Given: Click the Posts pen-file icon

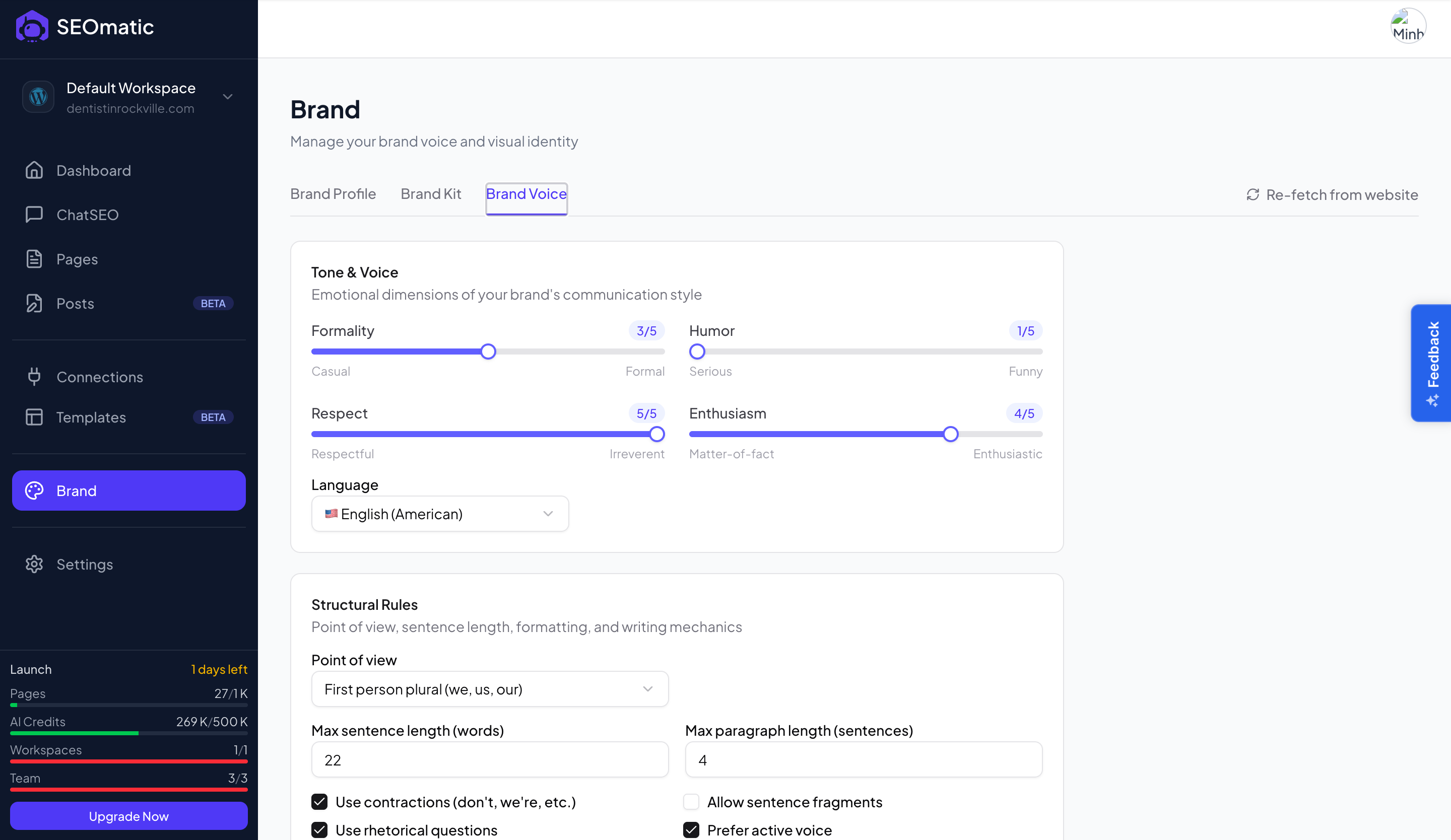Looking at the screenshot, I should [x=34, y=303].
